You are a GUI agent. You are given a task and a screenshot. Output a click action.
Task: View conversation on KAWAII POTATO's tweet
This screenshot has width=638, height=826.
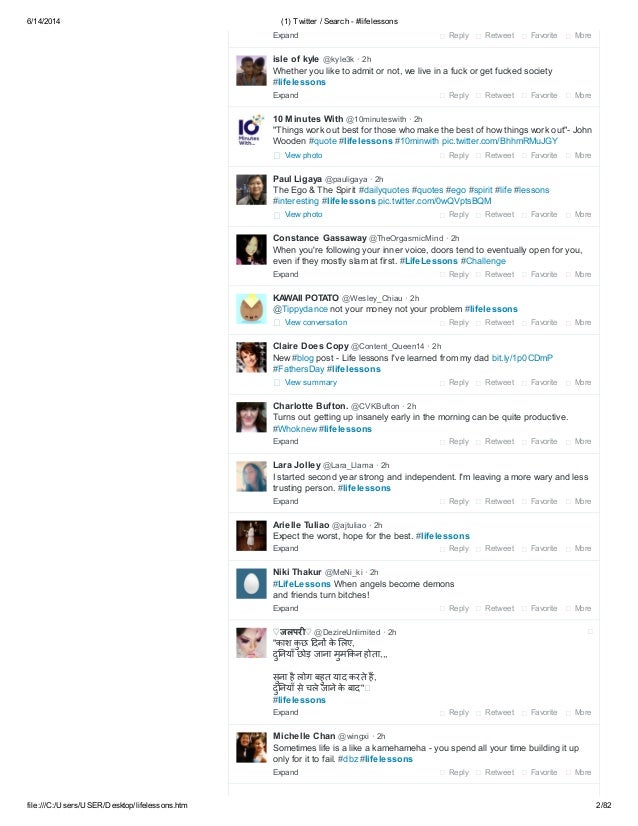tap(316, 322)
